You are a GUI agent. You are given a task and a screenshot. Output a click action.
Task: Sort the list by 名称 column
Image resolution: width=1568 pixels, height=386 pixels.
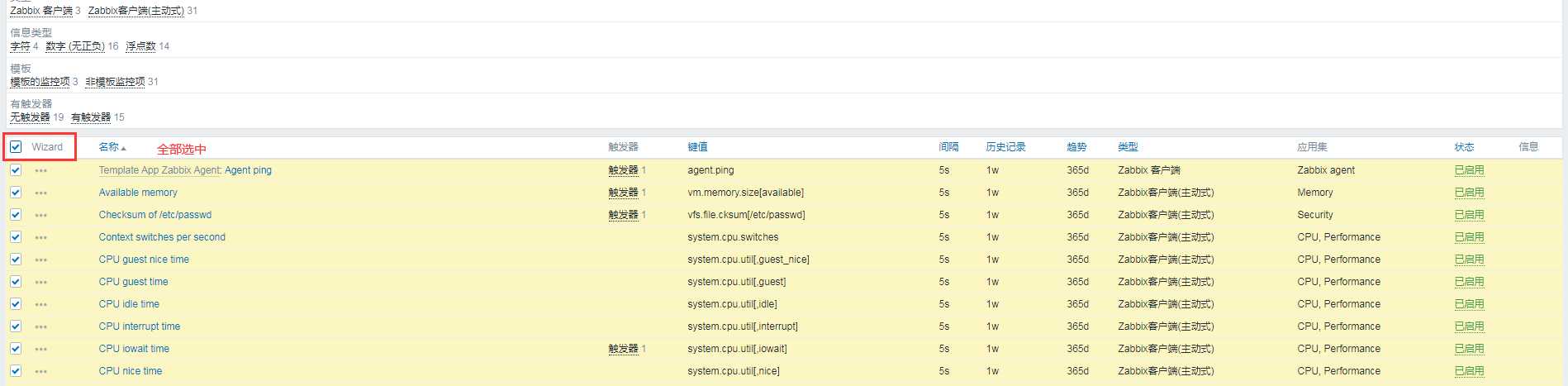pos(112,147)
